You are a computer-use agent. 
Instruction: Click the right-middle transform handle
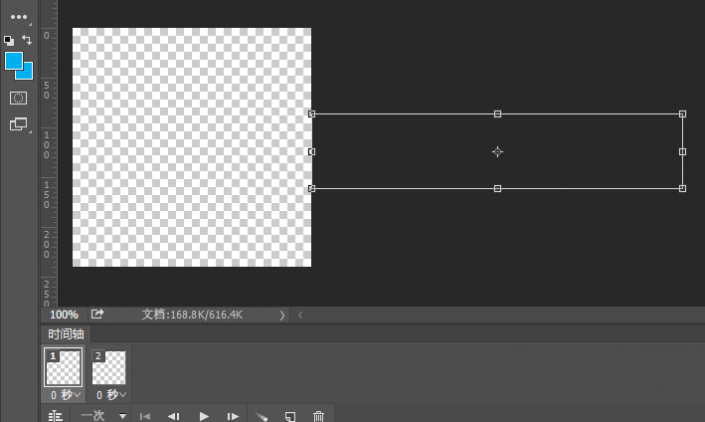(682, 152)
